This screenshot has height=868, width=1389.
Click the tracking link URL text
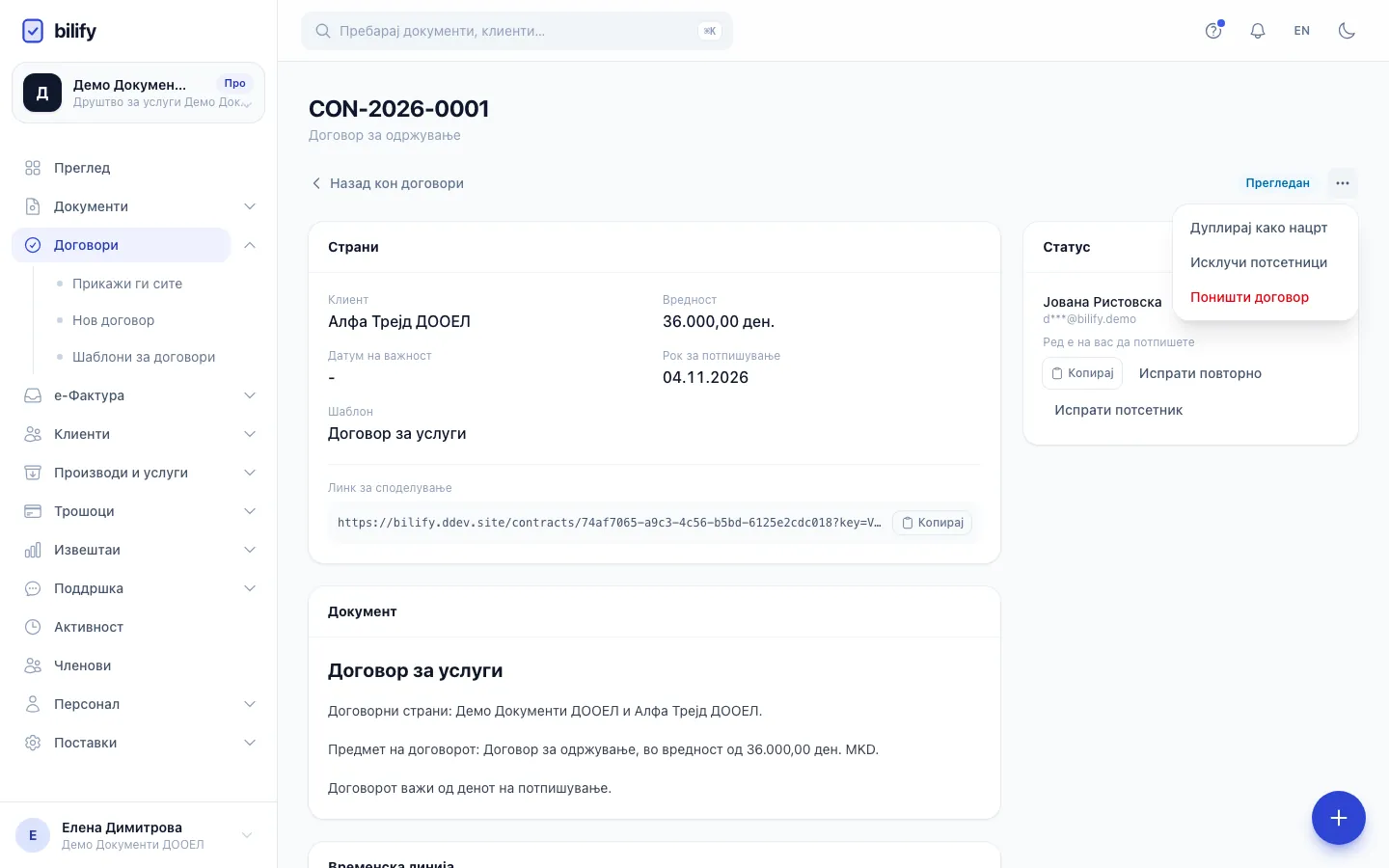pyautogui.click(x=609, y=523)
